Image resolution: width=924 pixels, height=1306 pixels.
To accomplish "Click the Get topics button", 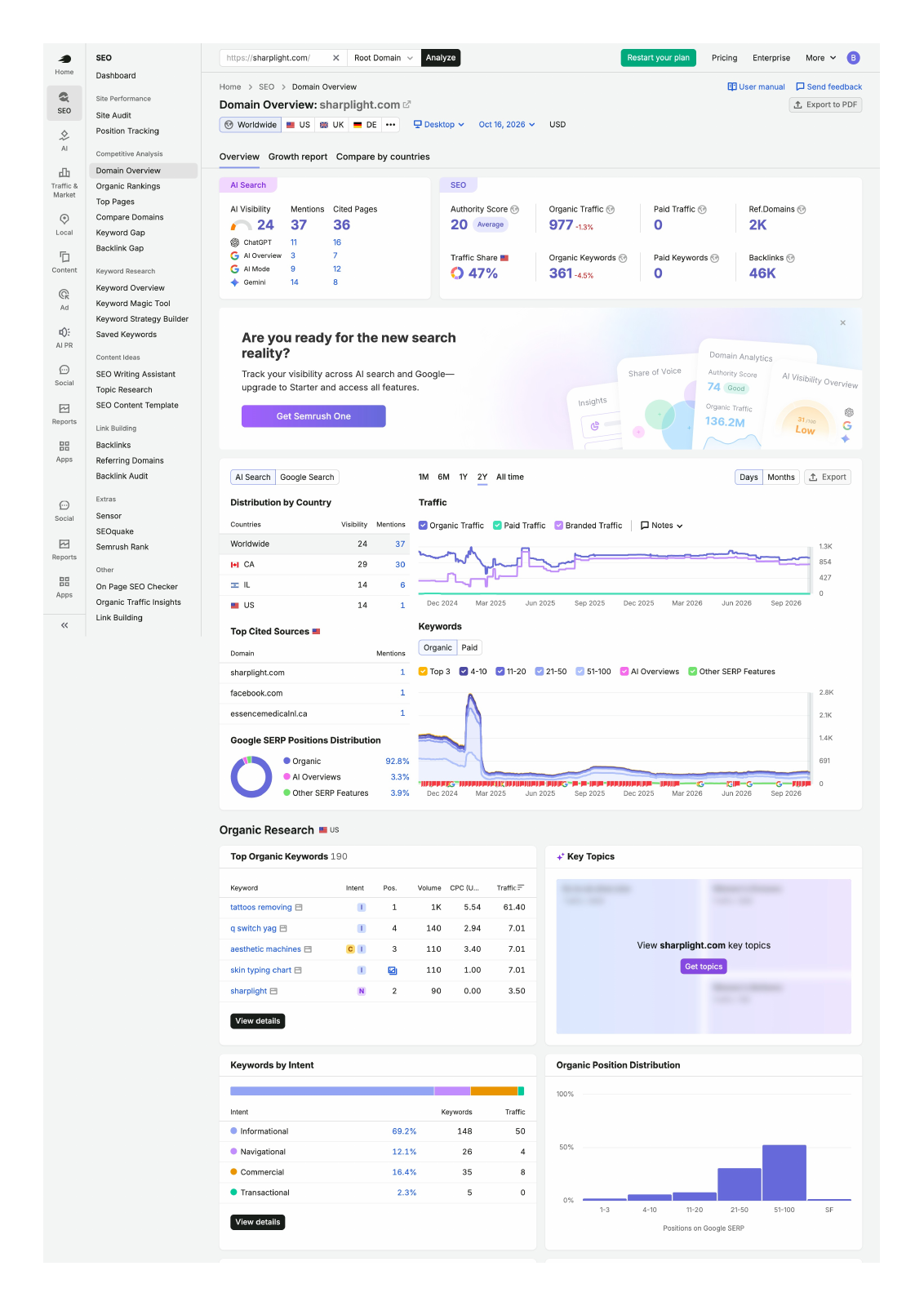I will [x=704, y=966].
